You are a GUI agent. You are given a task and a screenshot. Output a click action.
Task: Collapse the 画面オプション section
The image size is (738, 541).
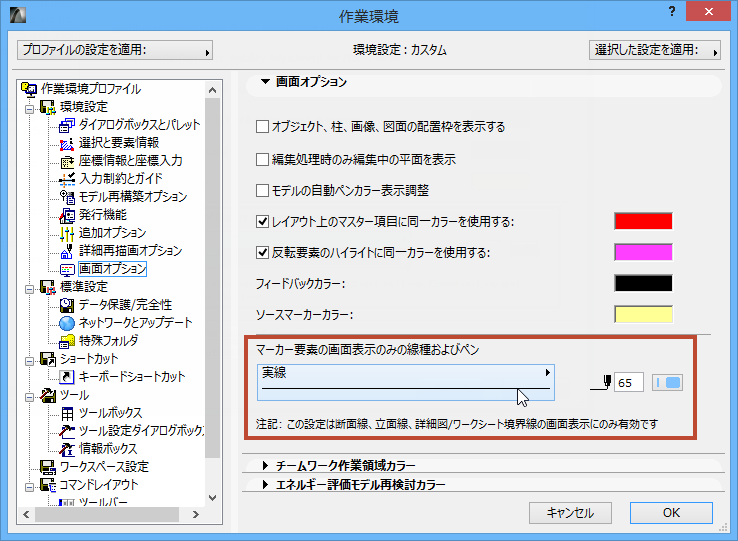coord(265,82)
